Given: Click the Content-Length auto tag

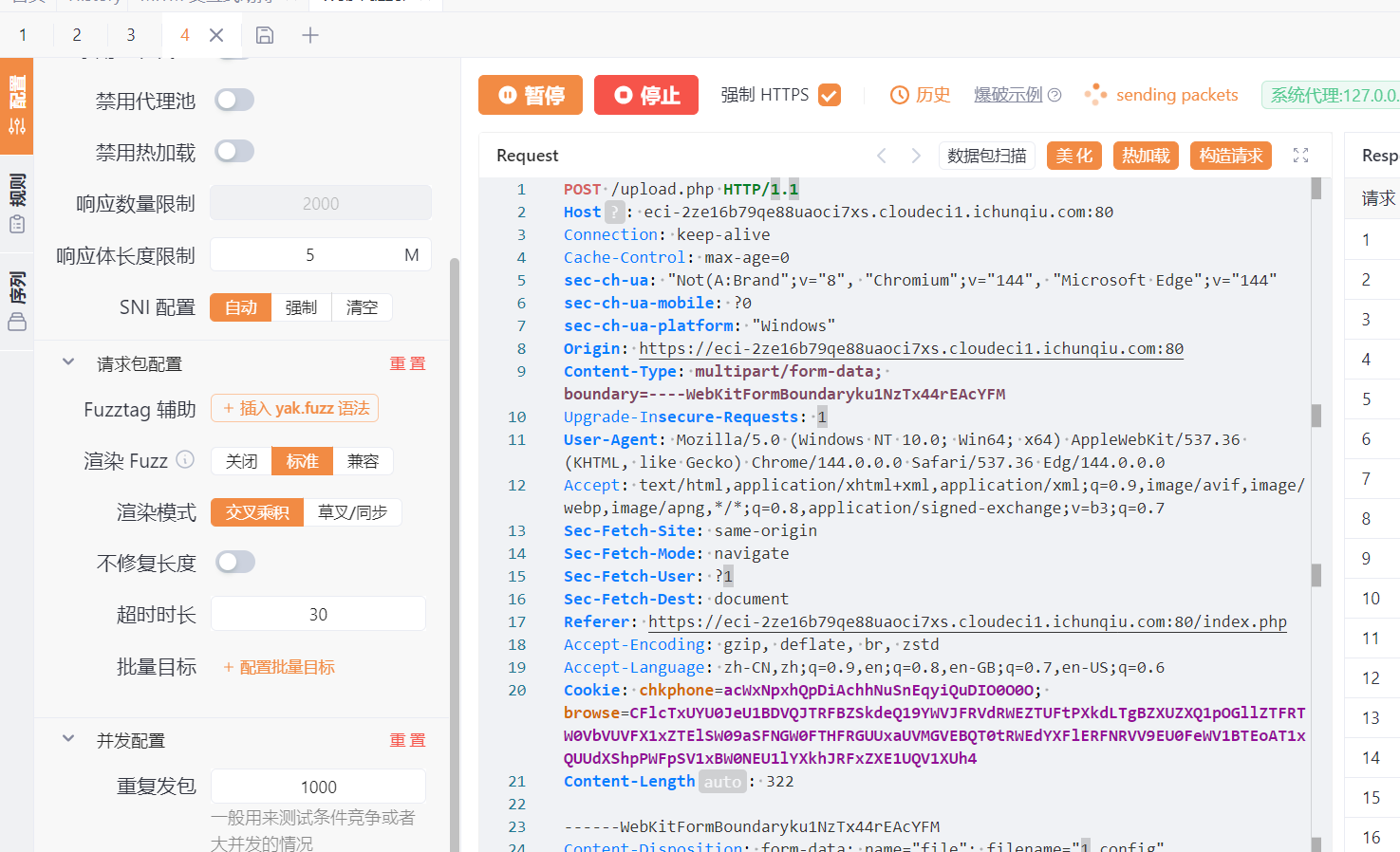Looking at the screenshot, I should [722, 782].
